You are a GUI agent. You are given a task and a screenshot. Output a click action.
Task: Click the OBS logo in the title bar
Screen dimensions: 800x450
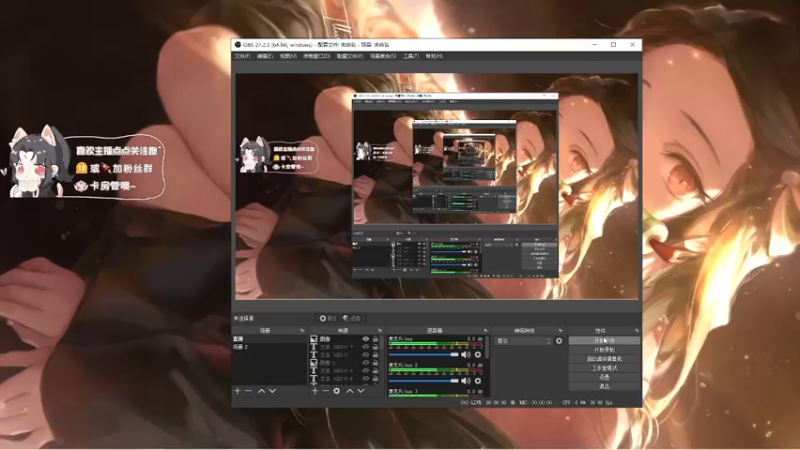coord(238,44)
